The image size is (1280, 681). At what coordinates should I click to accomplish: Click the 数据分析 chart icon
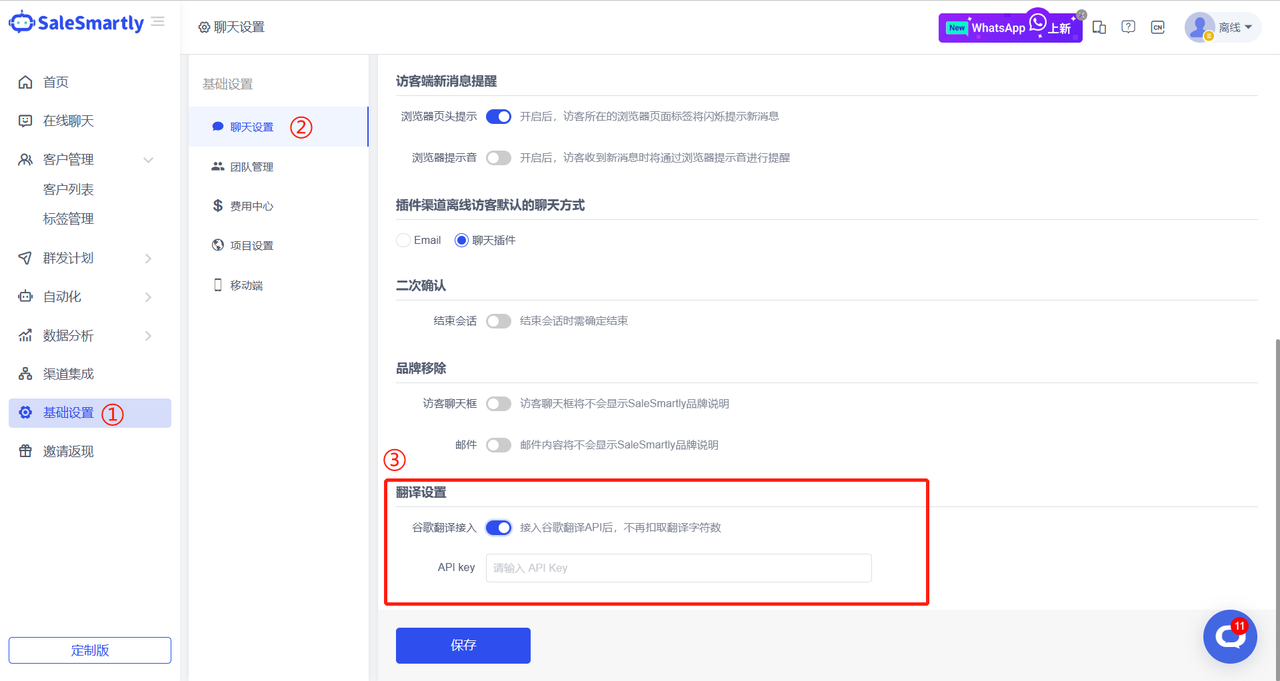[26, 336]
